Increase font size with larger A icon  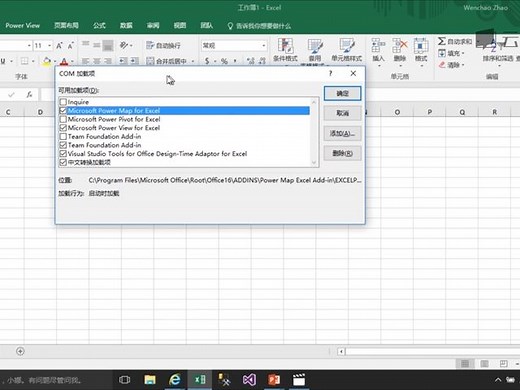(59, 46)
